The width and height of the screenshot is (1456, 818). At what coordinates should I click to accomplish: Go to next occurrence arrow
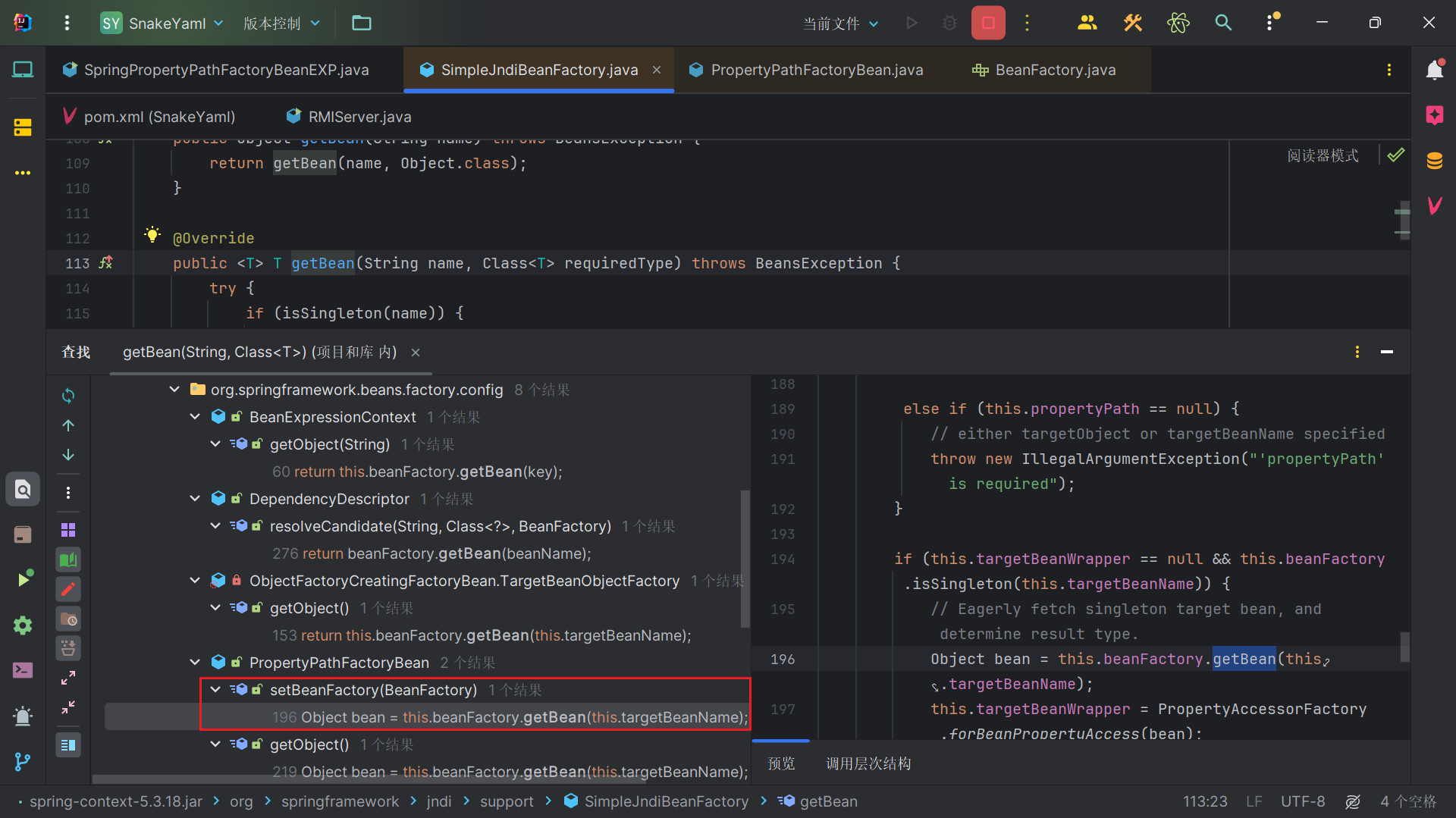coord(68,455)
